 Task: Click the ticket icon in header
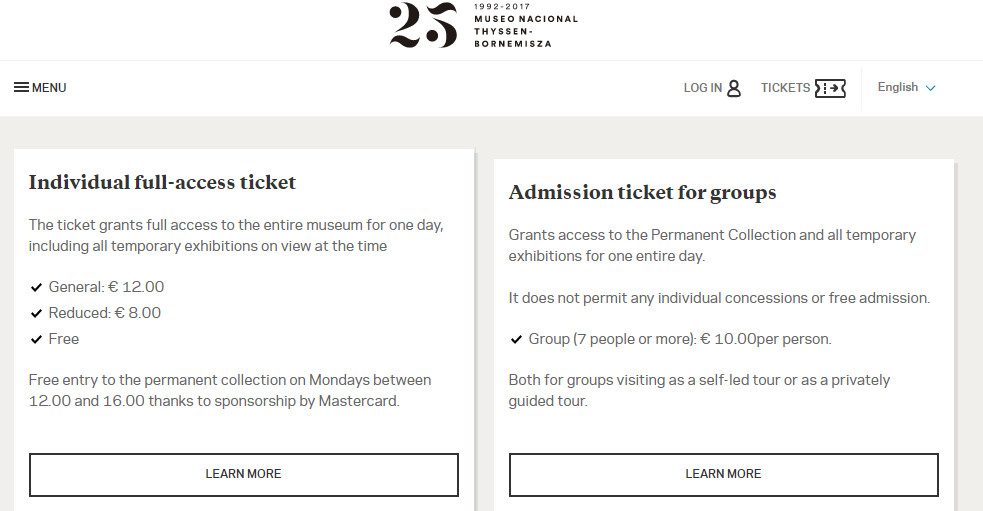point(830,88)
